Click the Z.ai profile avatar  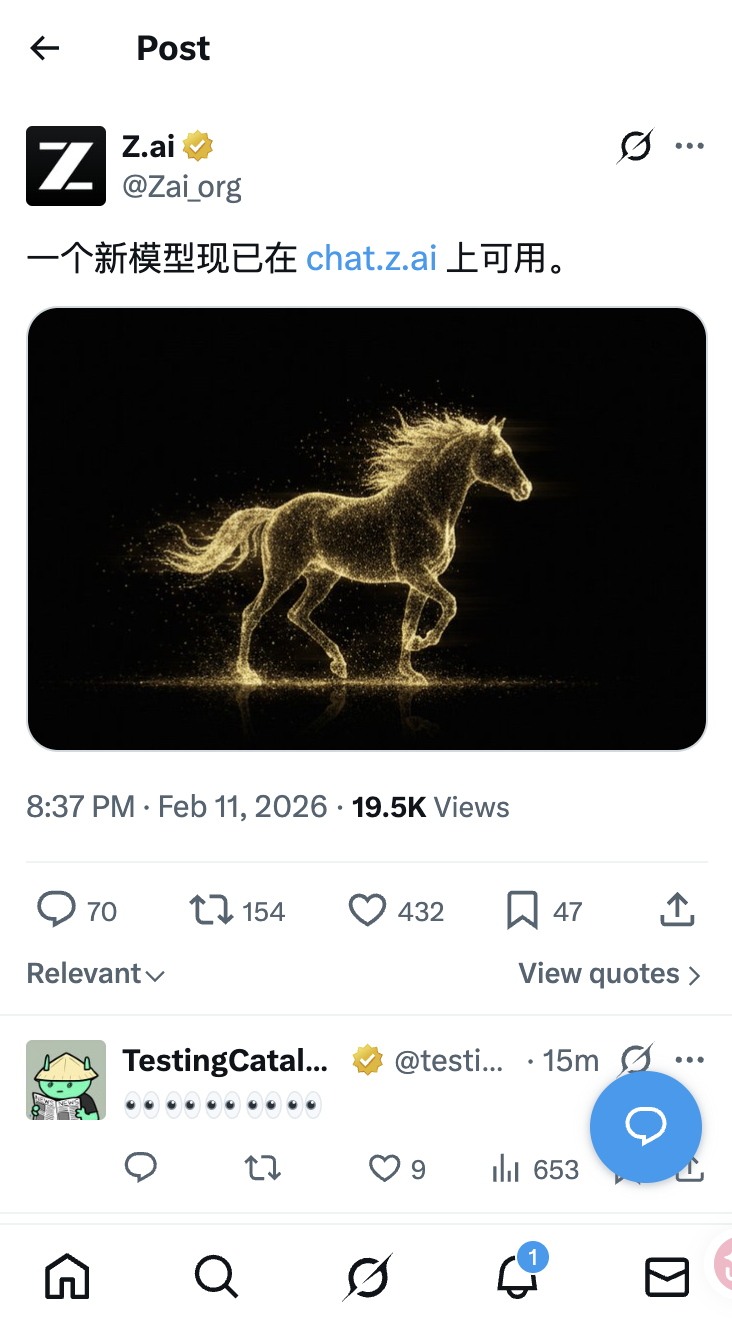click(x=66, y=166)
